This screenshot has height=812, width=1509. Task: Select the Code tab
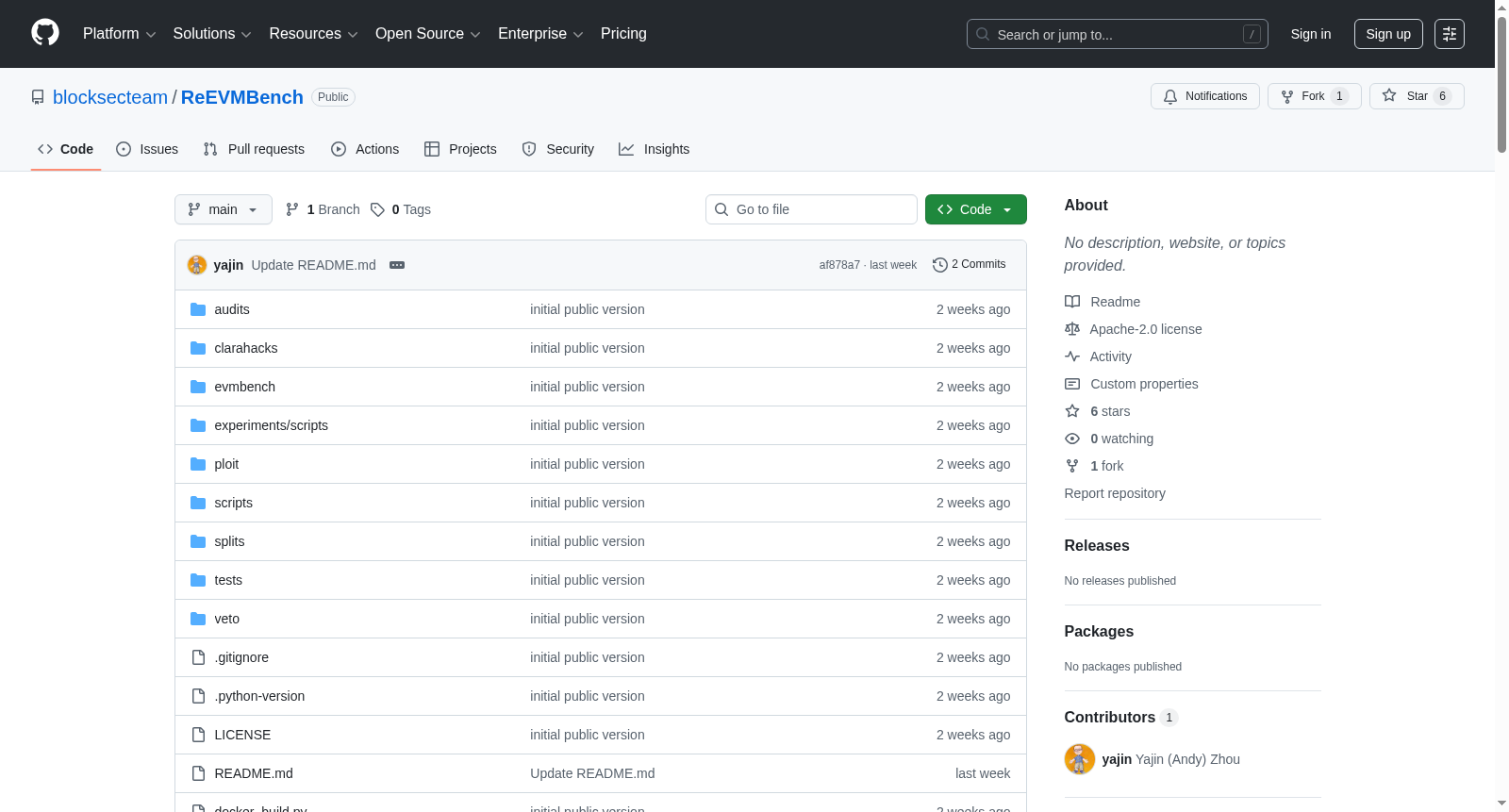(66, 149)
